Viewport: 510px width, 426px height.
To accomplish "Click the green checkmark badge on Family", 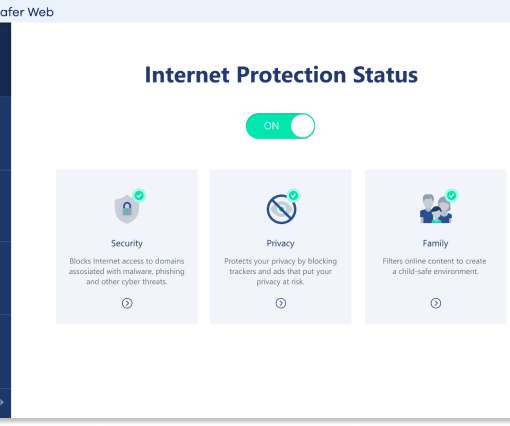I will [x=452, y=195].
